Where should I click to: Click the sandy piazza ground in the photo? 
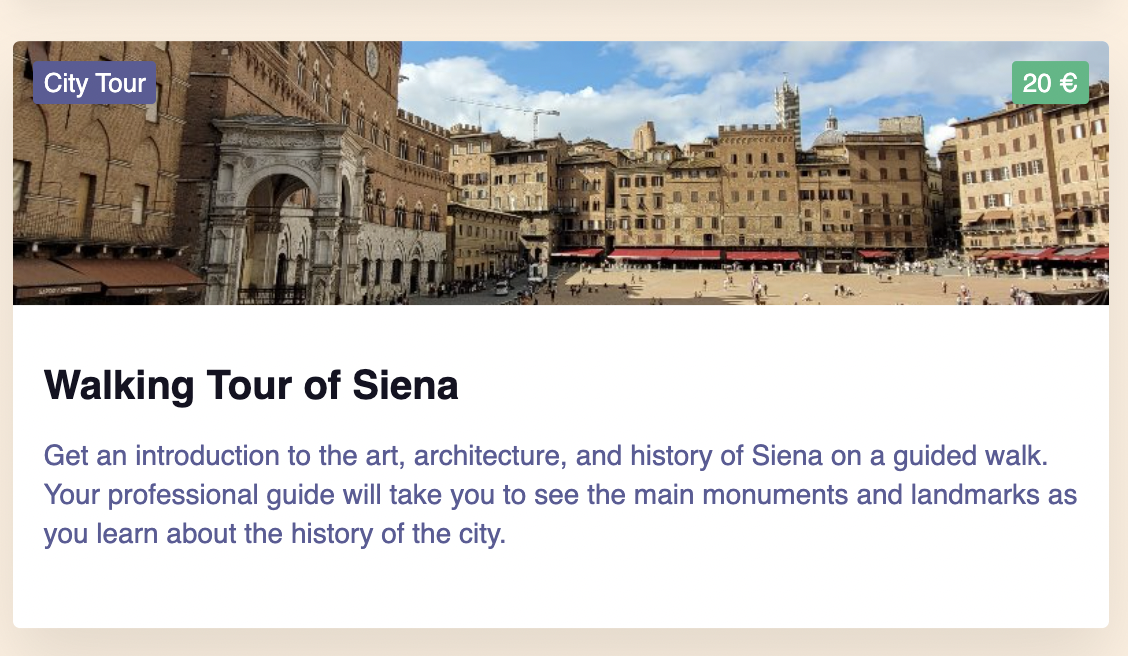755,284
